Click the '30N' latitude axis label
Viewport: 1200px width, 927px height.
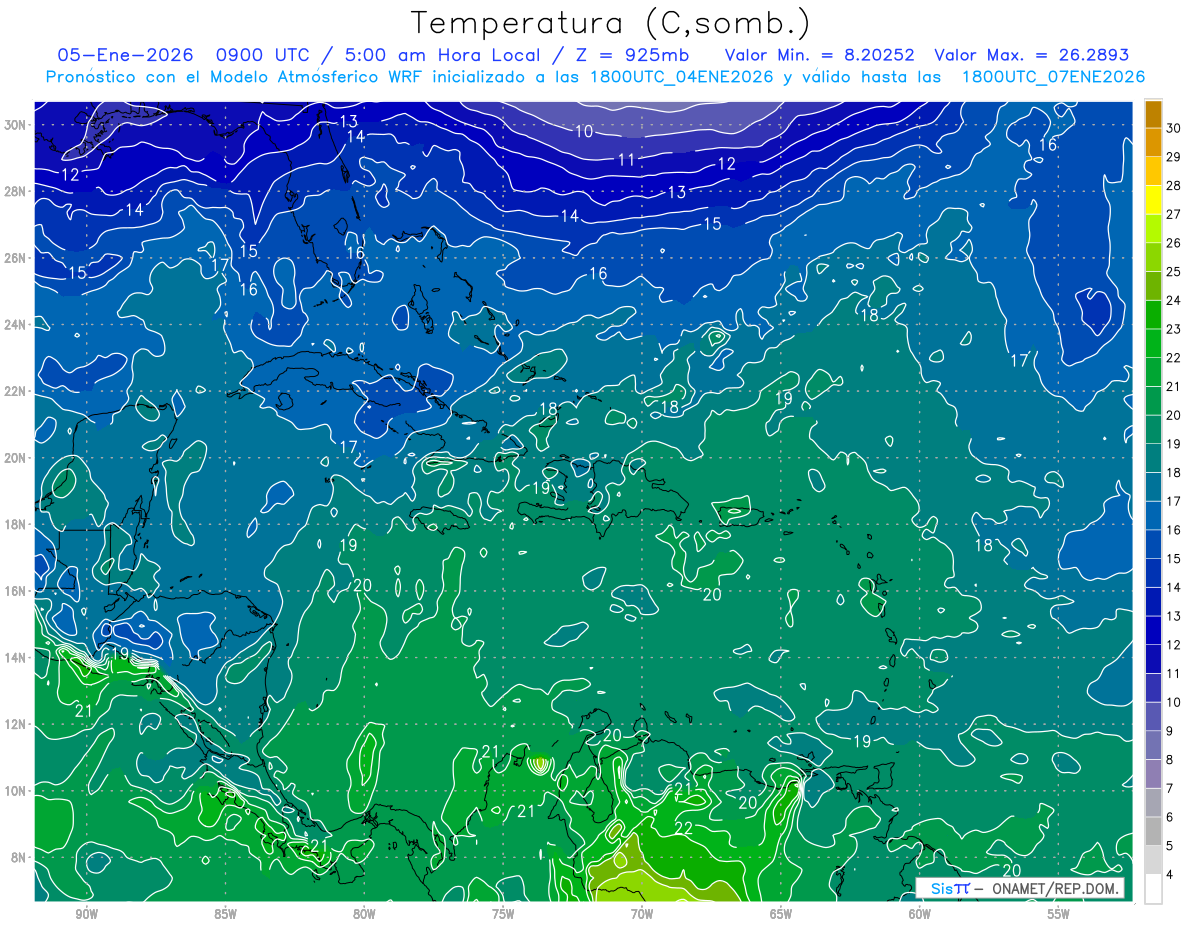tap(16, 124)
